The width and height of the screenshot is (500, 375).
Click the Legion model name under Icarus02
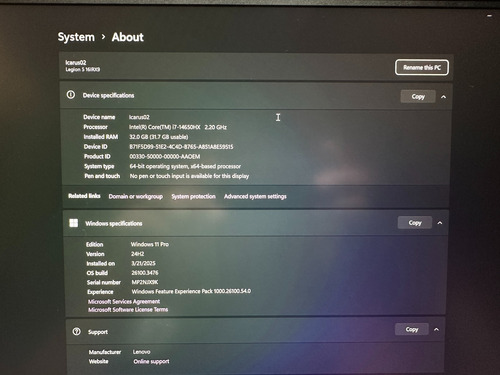(x=83, y=69)
